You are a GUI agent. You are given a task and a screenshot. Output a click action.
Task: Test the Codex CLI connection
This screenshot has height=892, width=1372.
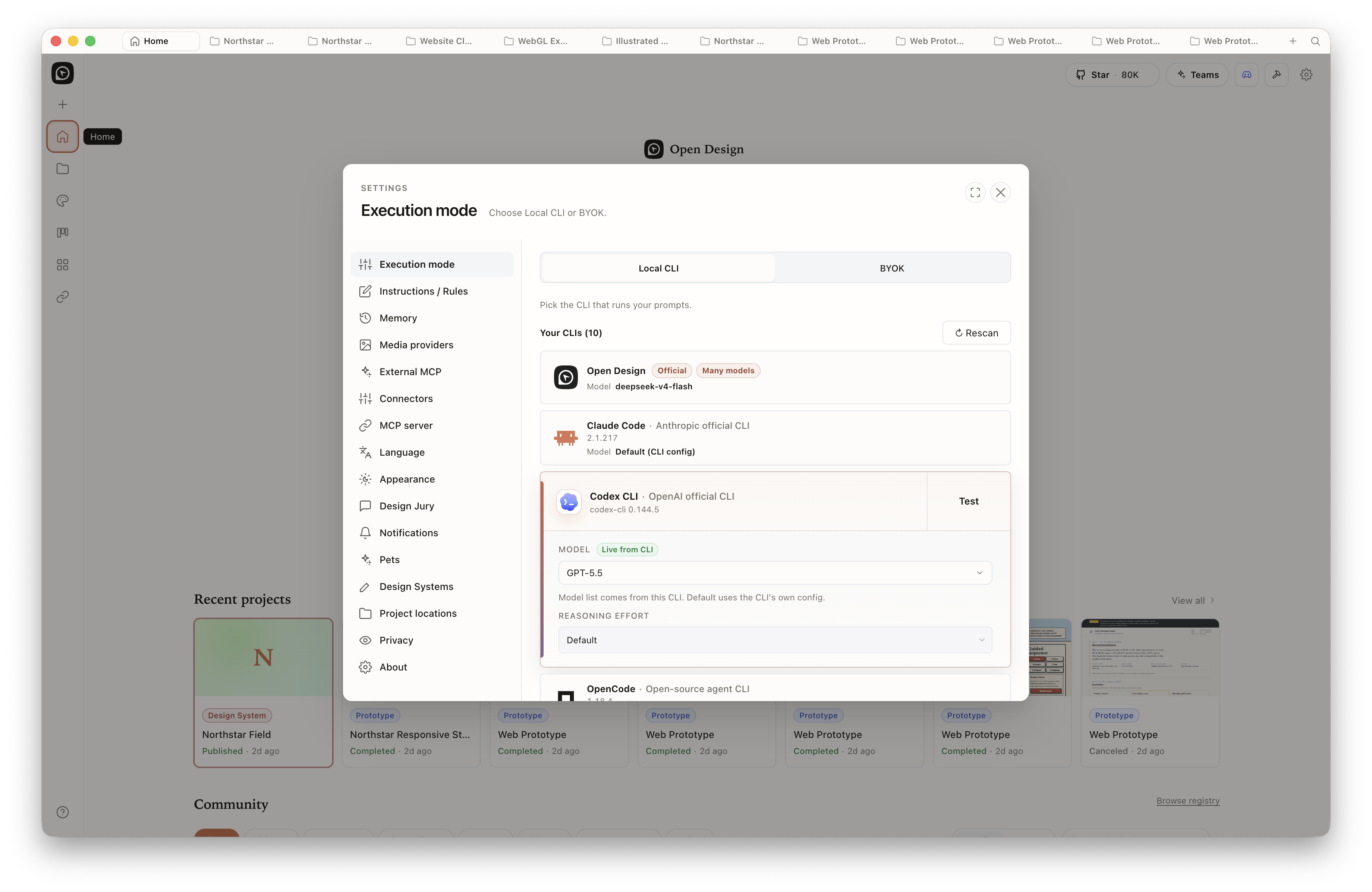point(969,502)
